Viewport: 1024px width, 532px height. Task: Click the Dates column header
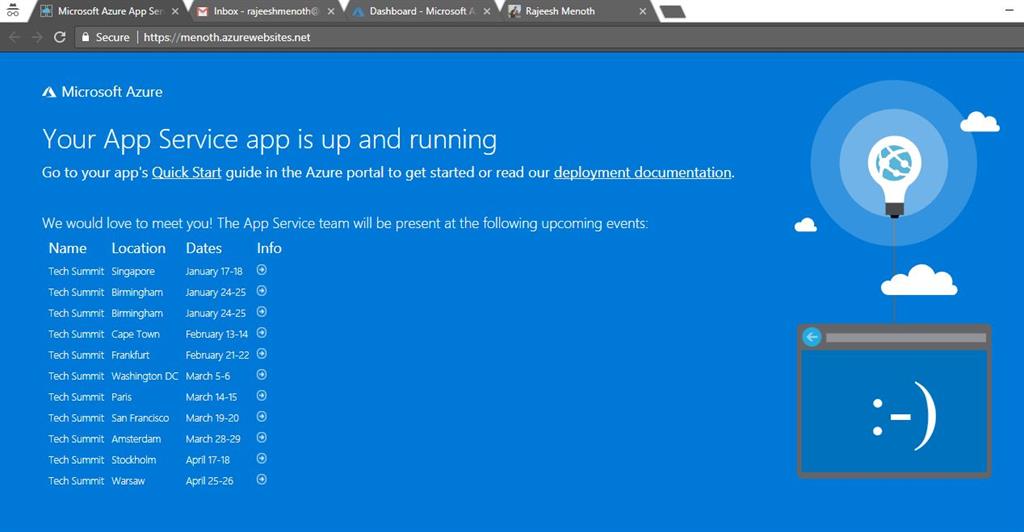coord(204,248)
